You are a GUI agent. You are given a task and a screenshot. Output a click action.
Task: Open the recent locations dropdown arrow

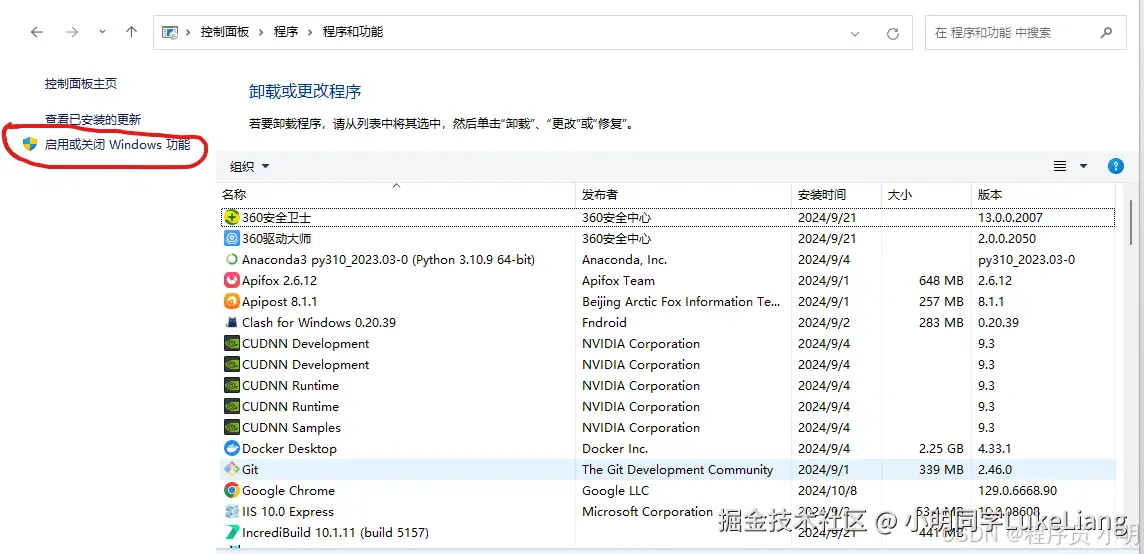(102, 32)
